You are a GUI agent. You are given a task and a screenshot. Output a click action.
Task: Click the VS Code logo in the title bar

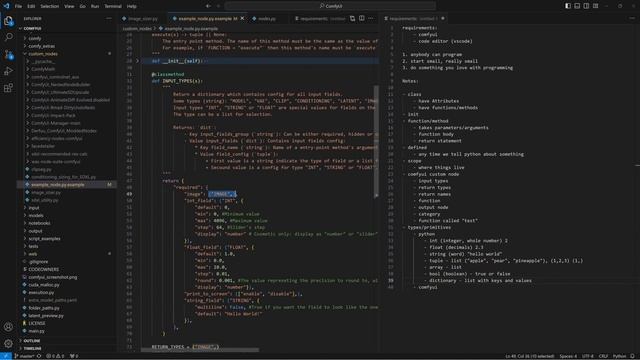click(x=6, y=6)
